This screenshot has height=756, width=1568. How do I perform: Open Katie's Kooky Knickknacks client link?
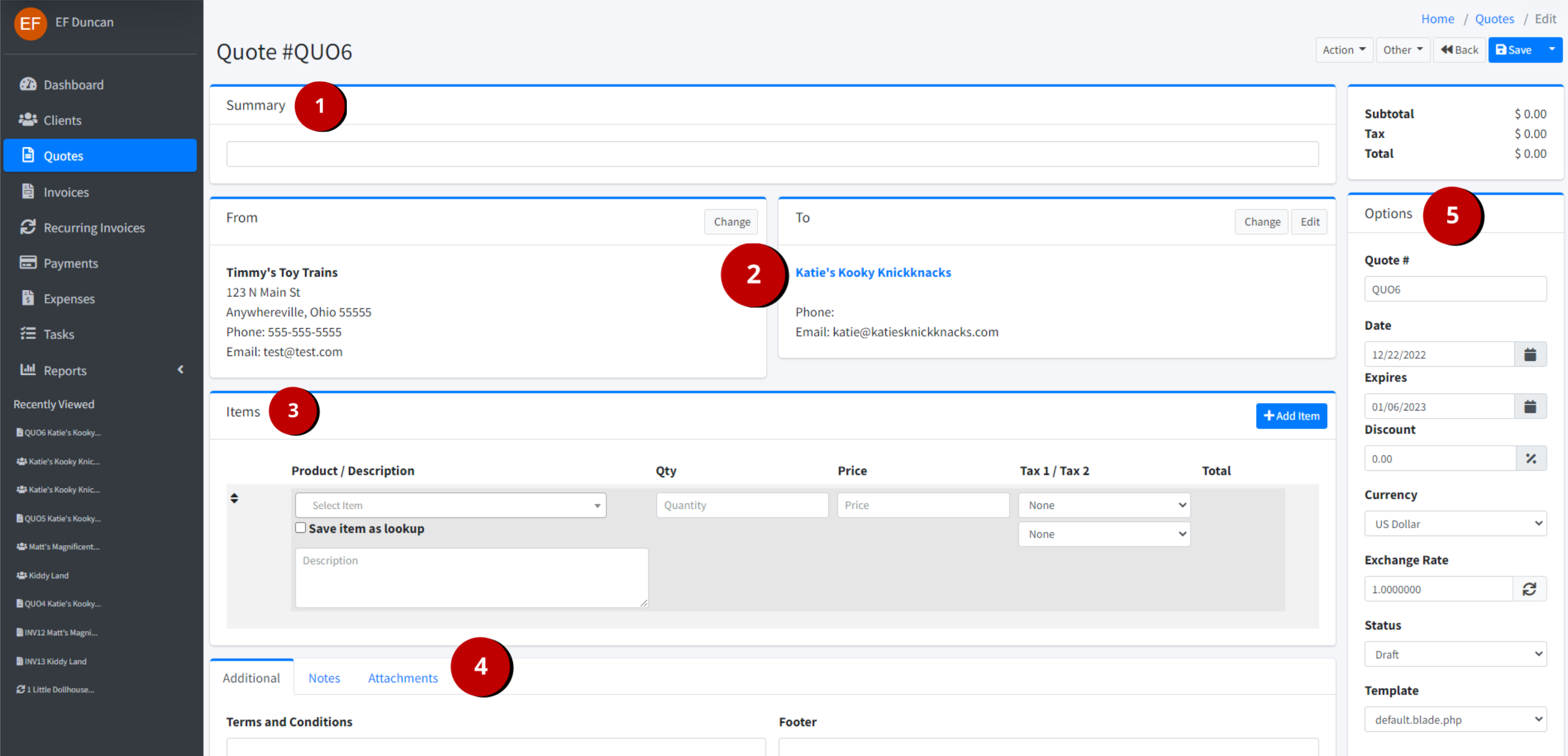[x=873, y=273]
